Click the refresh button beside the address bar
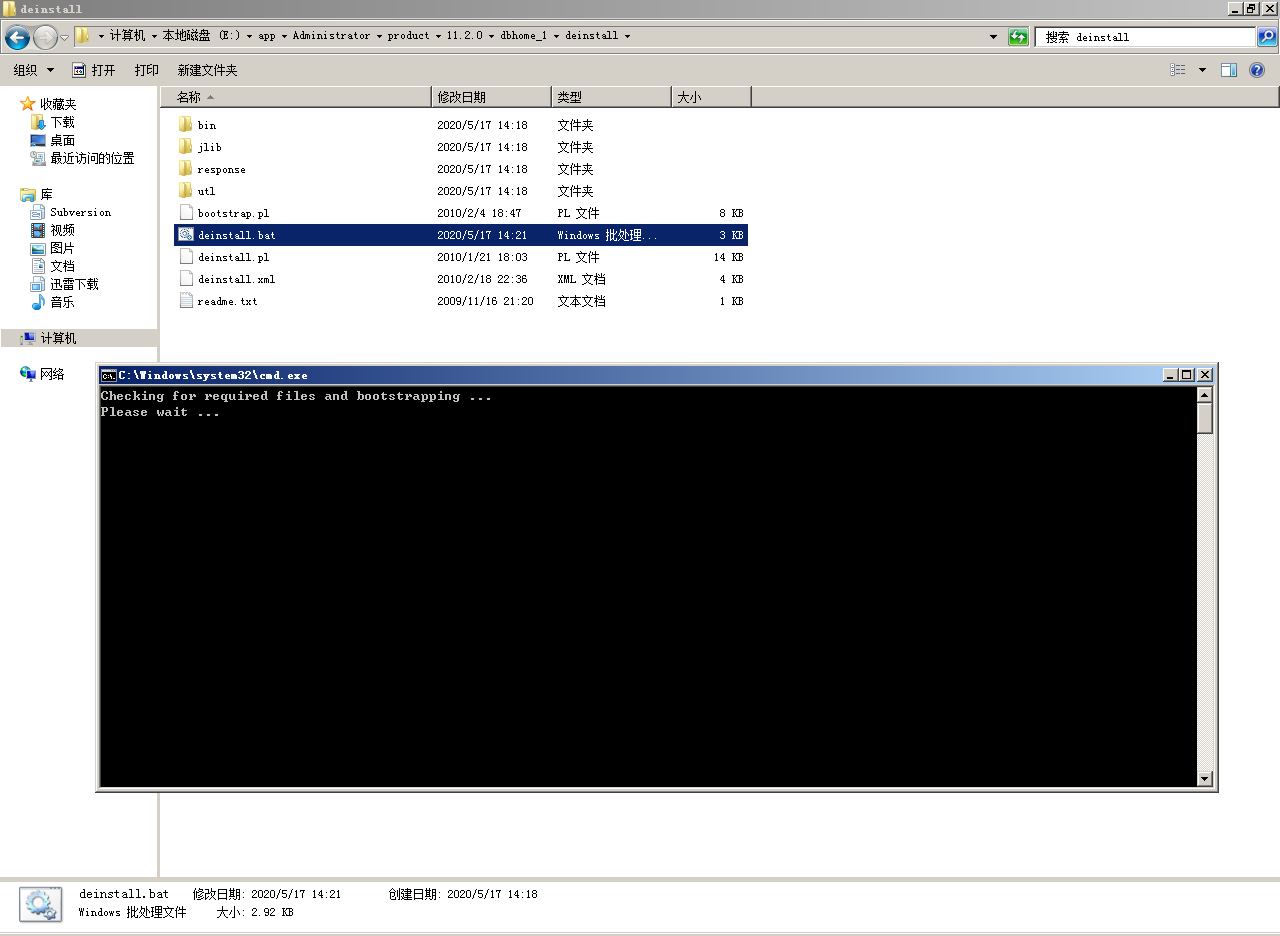Image resolution: width=1280 pixels, height=936 pixels. coord(1018,36)
